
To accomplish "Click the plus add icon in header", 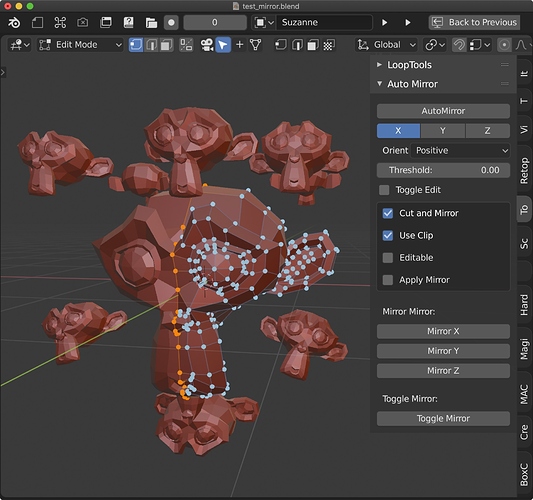I will [239, 45].
